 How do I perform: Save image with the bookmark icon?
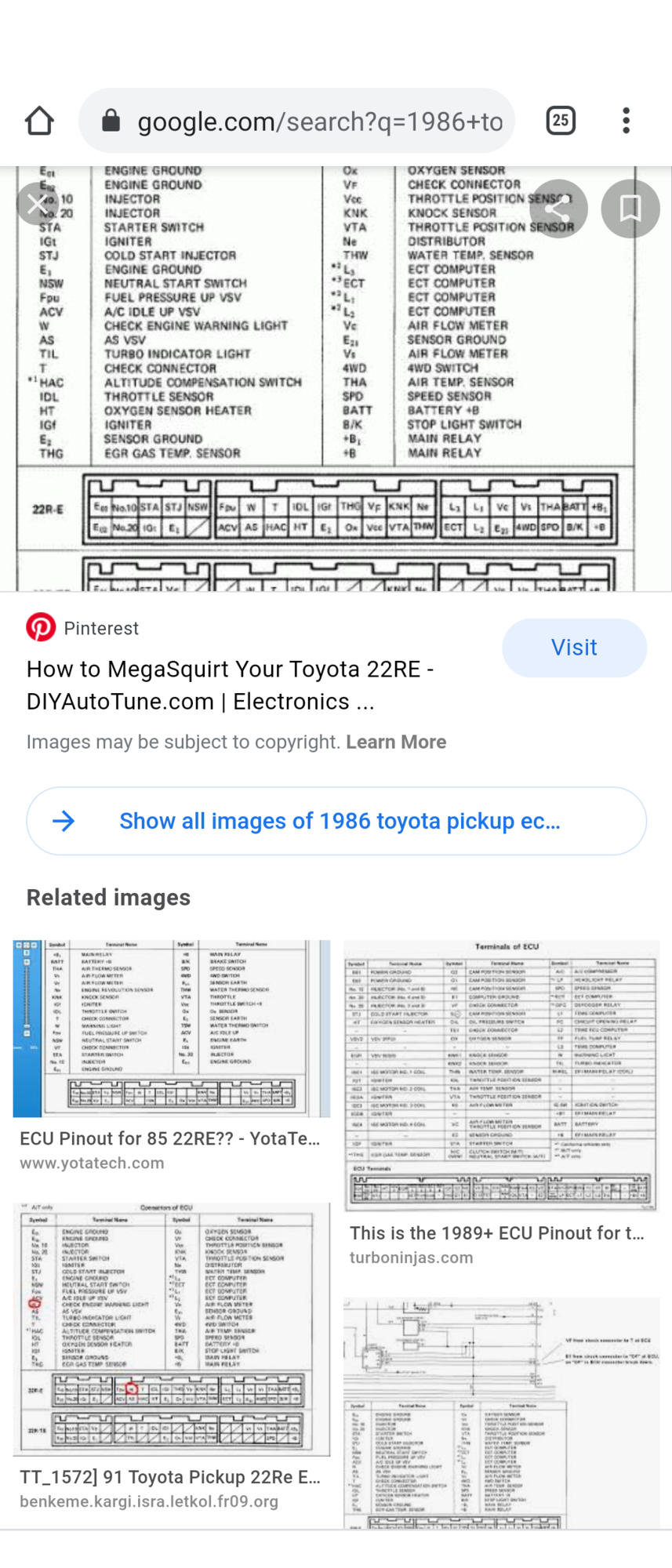point(630,209)
